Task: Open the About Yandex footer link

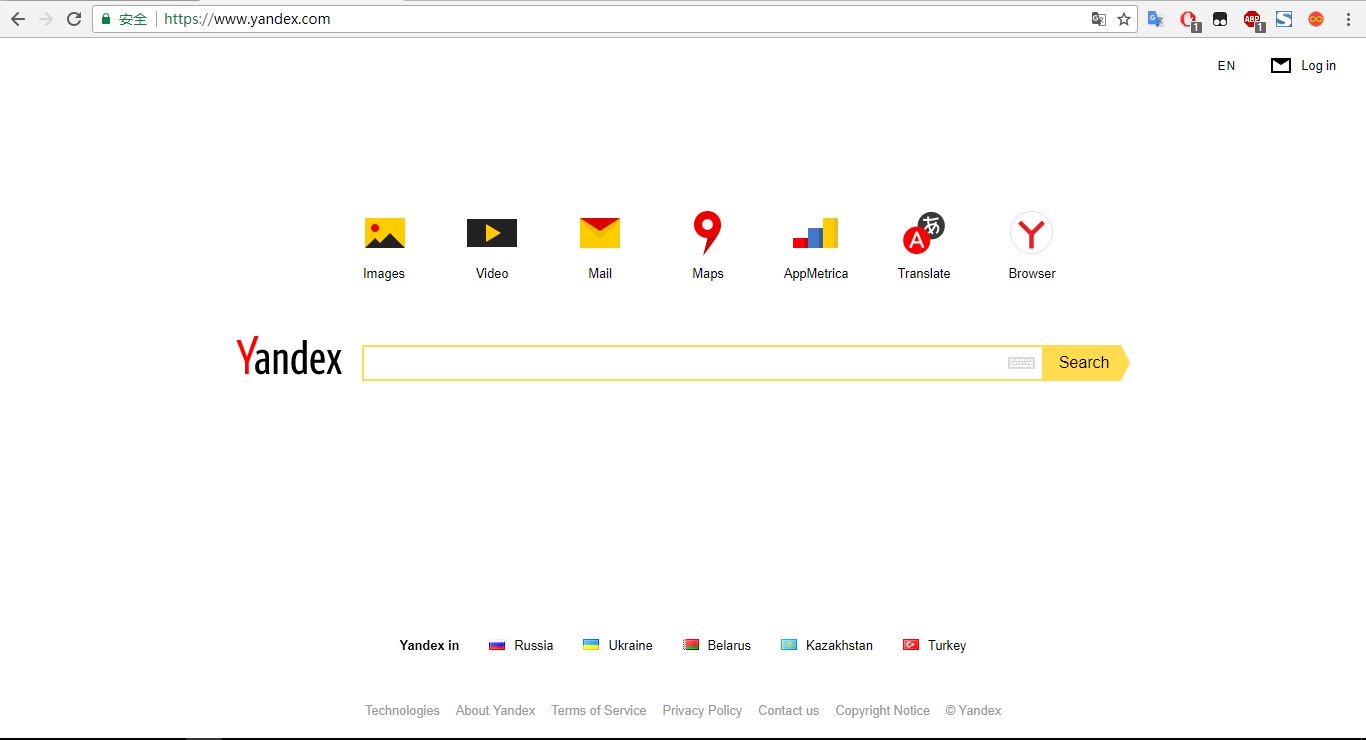Action: pos(495,711)
